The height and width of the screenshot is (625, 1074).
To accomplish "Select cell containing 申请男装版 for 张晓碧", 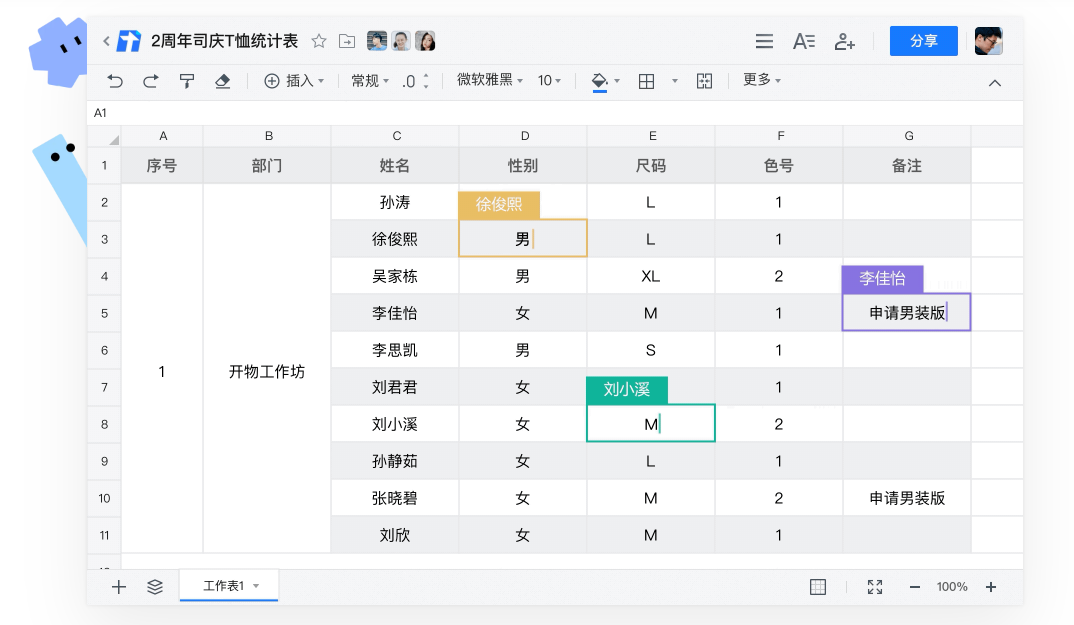I will point(908,497).
